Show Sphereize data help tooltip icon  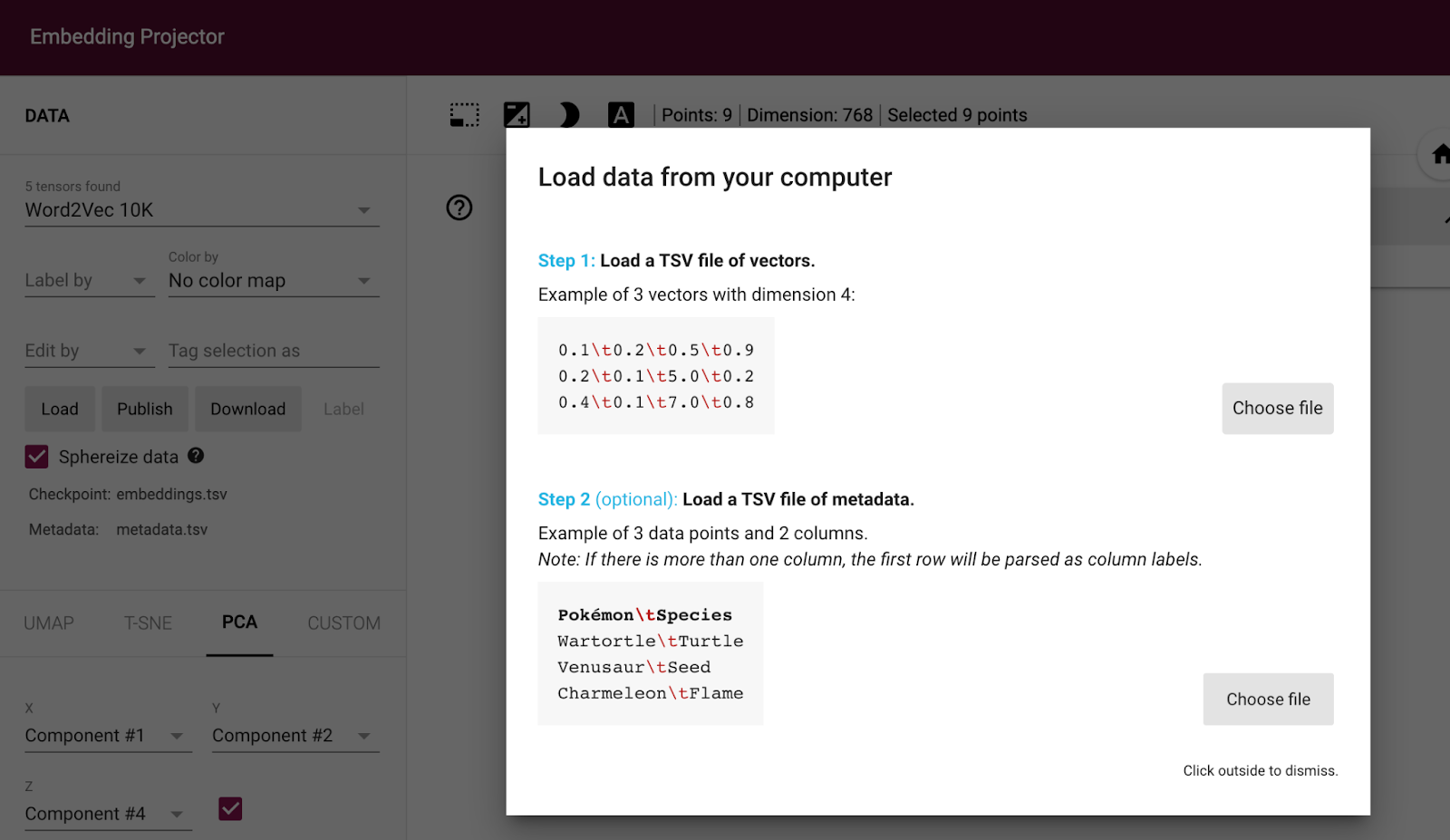(196, 456)
